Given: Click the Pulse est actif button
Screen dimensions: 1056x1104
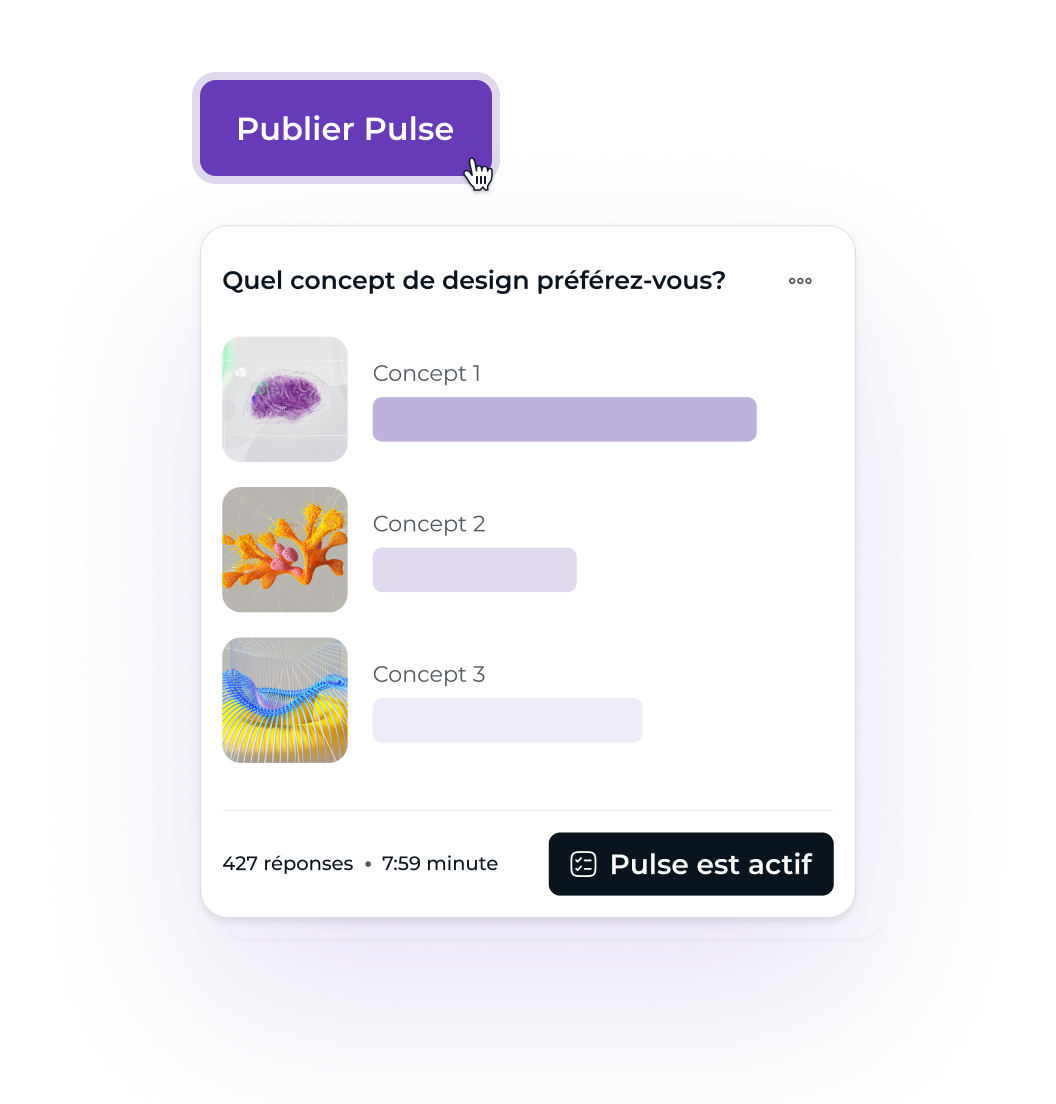Looking at the screenshot, I should [691, 864].
